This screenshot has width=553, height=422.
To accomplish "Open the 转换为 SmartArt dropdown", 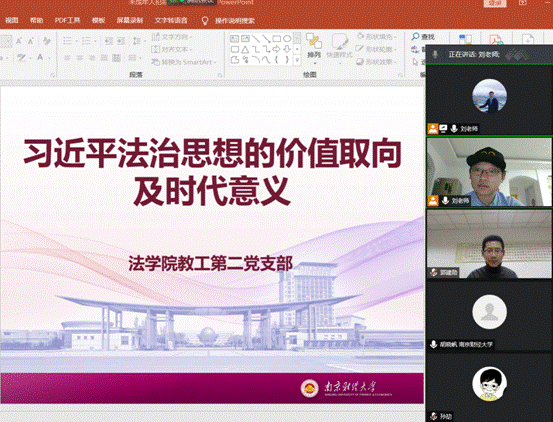I will click(x=184, y=62).
